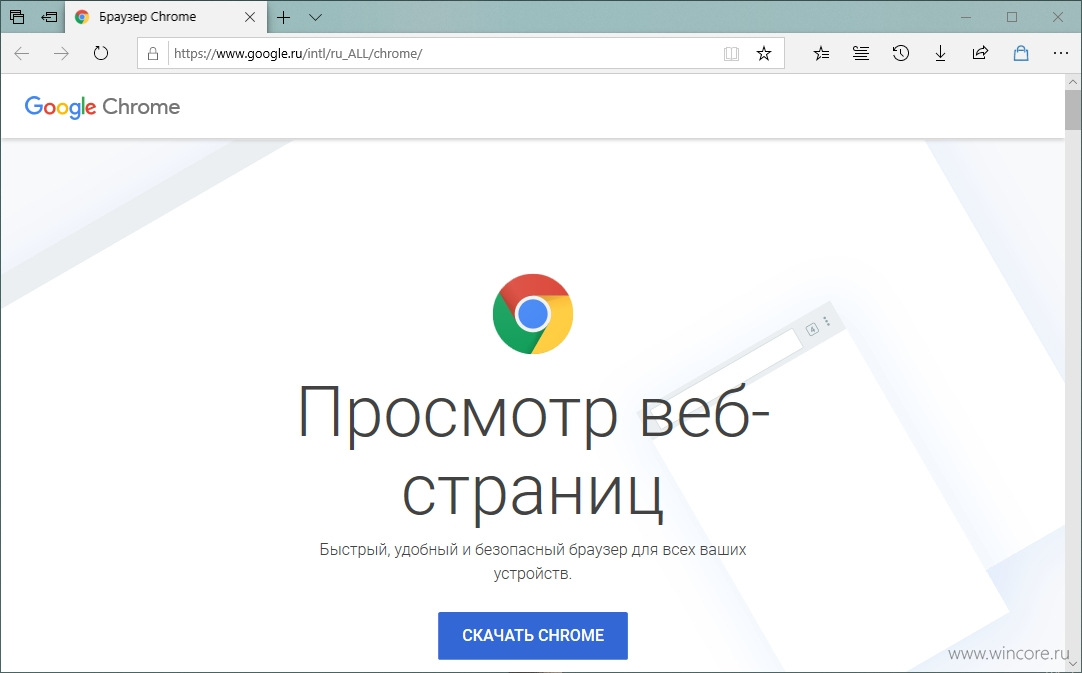Click the vertical scrollbar thumb
This screenshot has height=673, width=1082.
[x=1073, y=110]
